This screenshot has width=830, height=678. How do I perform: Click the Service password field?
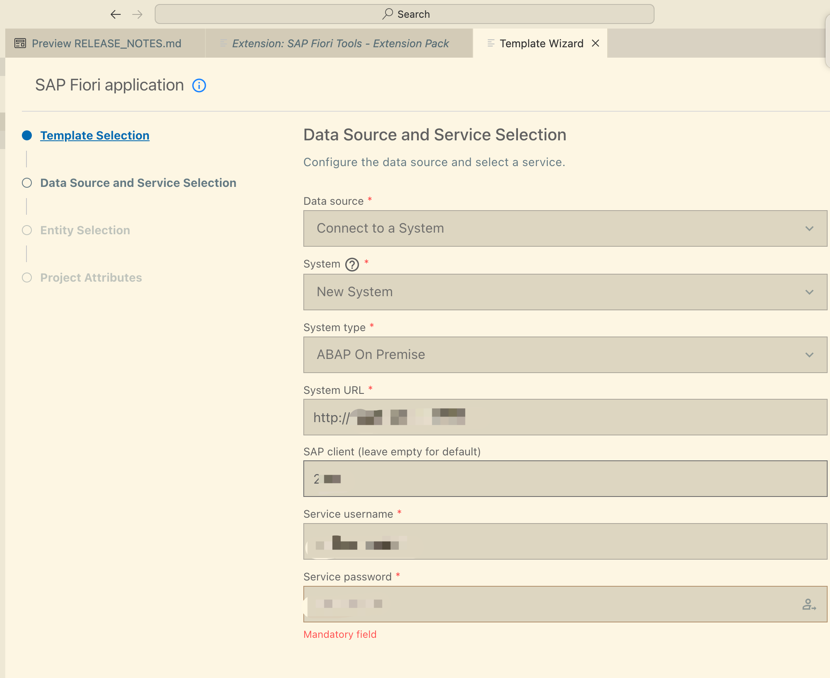(x=565, y=604)
